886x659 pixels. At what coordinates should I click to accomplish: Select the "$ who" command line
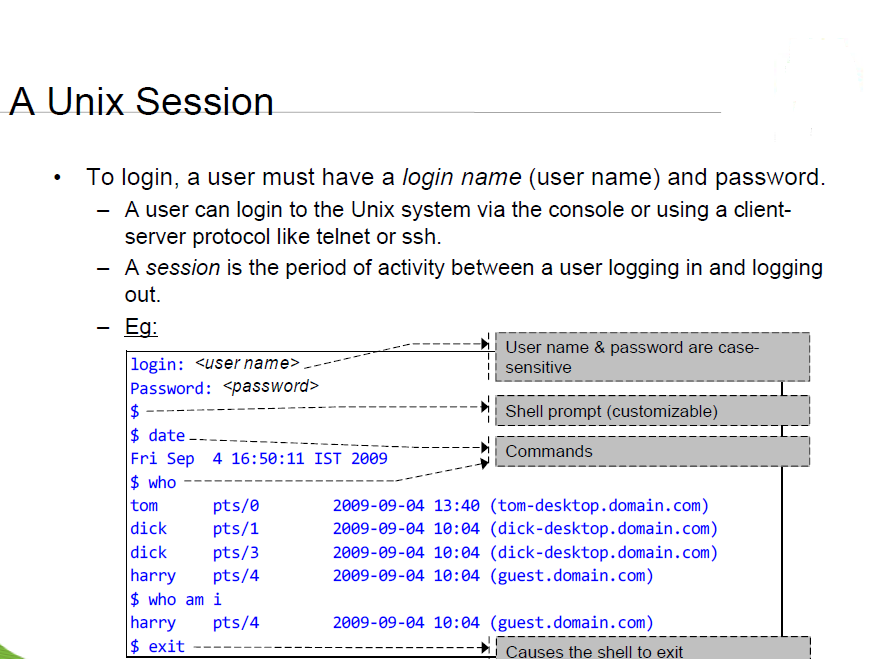tap(152, 481)
